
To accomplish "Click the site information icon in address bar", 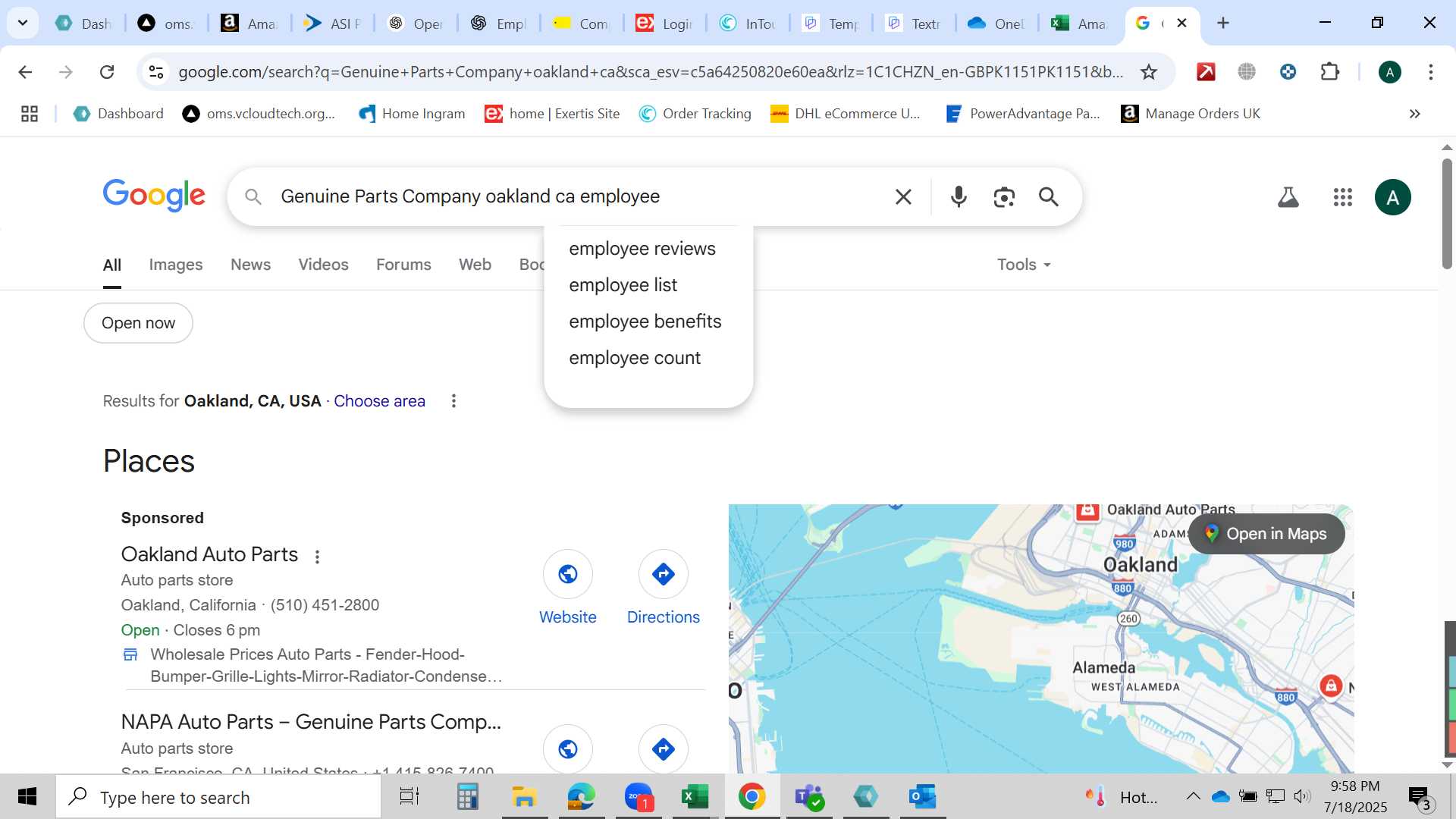I will click(156, 72).
